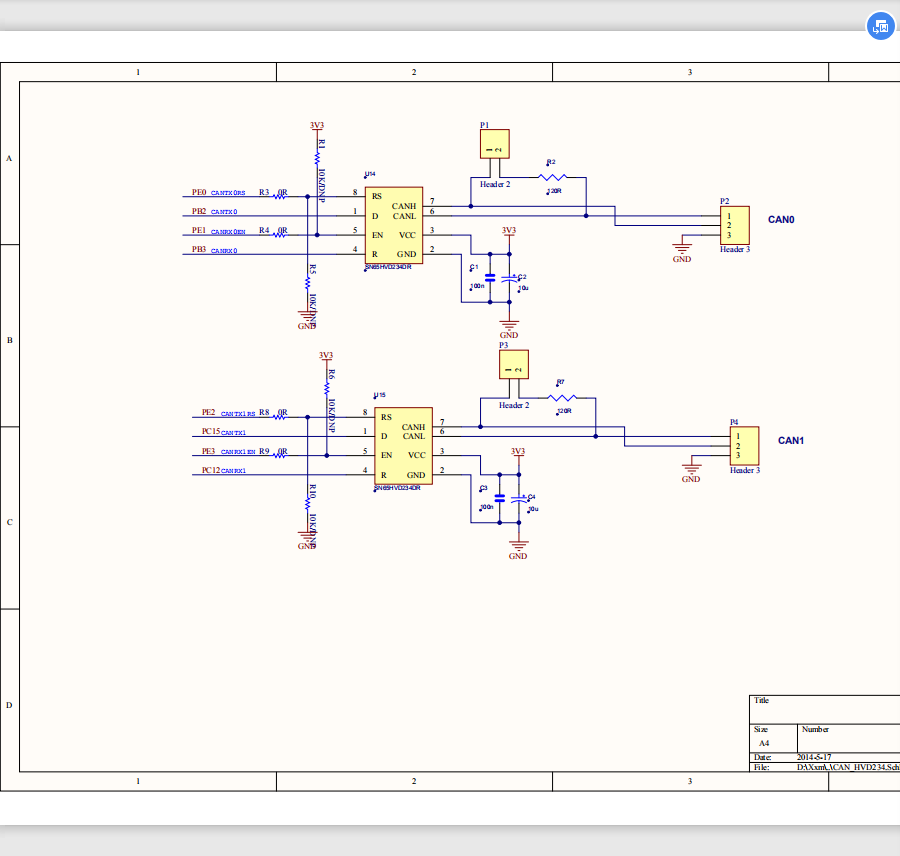Select the U14 transceiver chip symbol
The width and height of the screenshot is (900, 856).
point(394,225)
